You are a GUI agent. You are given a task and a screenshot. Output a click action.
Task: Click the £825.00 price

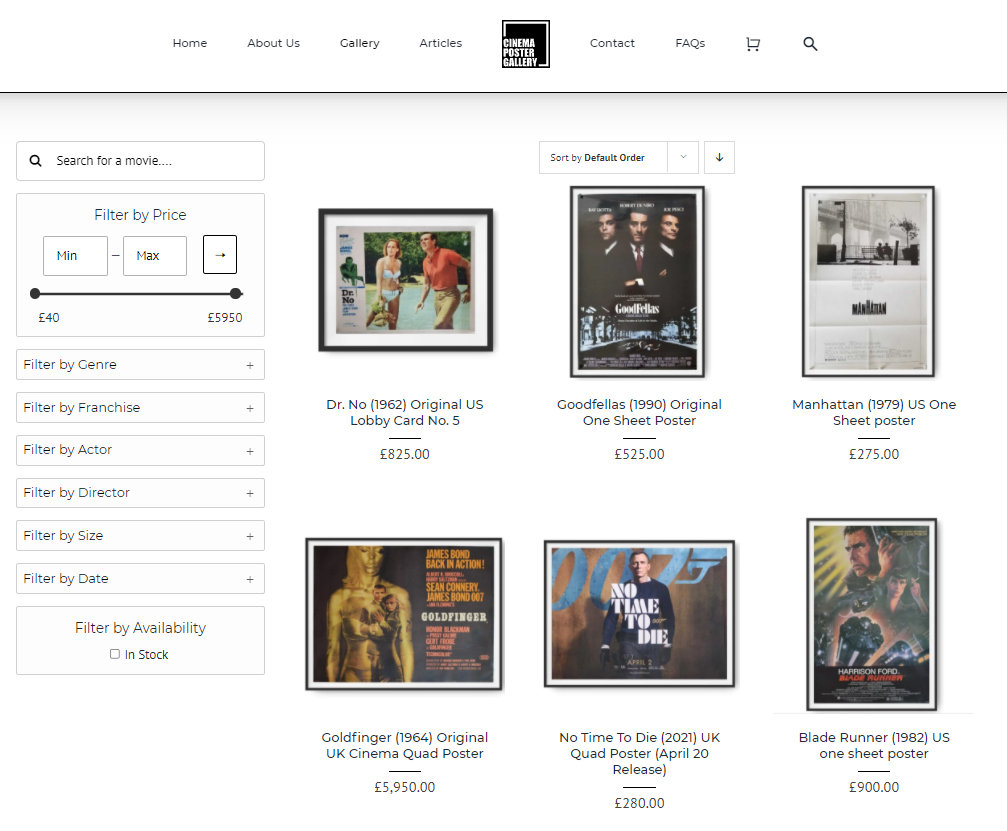click(405, 454)
